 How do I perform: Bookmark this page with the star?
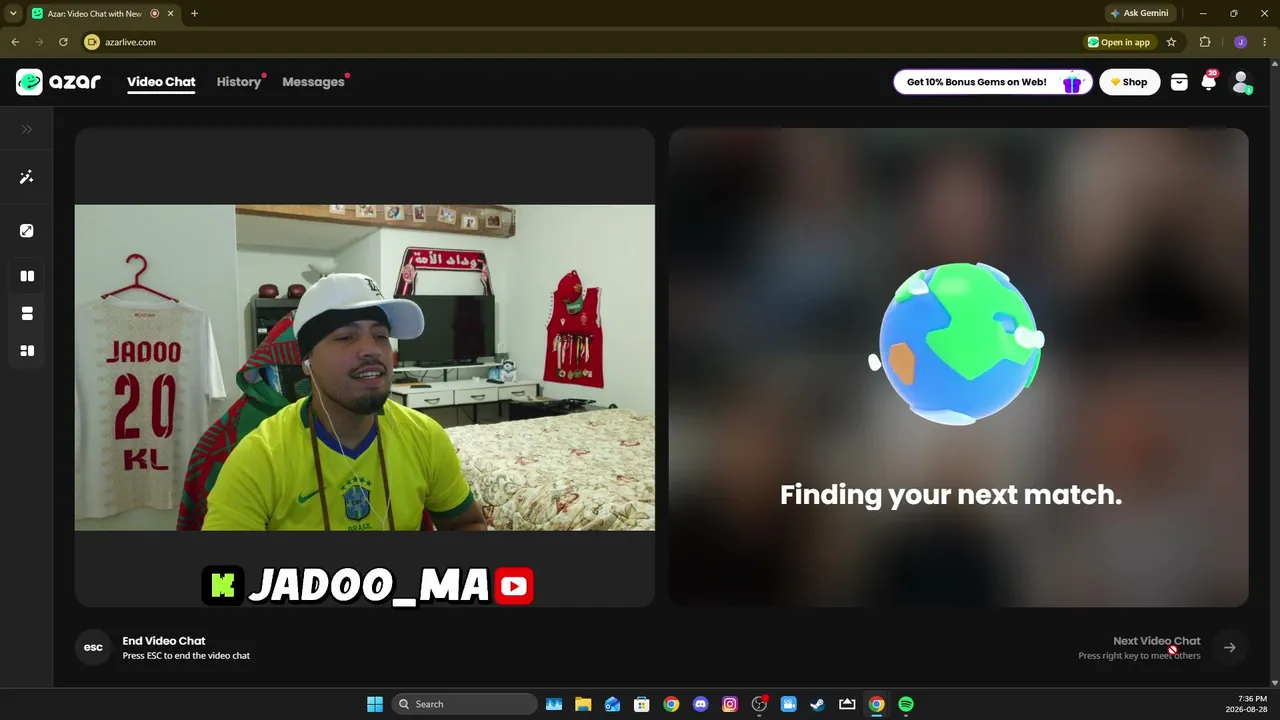pyautogui.click(x=1171, y=42)
